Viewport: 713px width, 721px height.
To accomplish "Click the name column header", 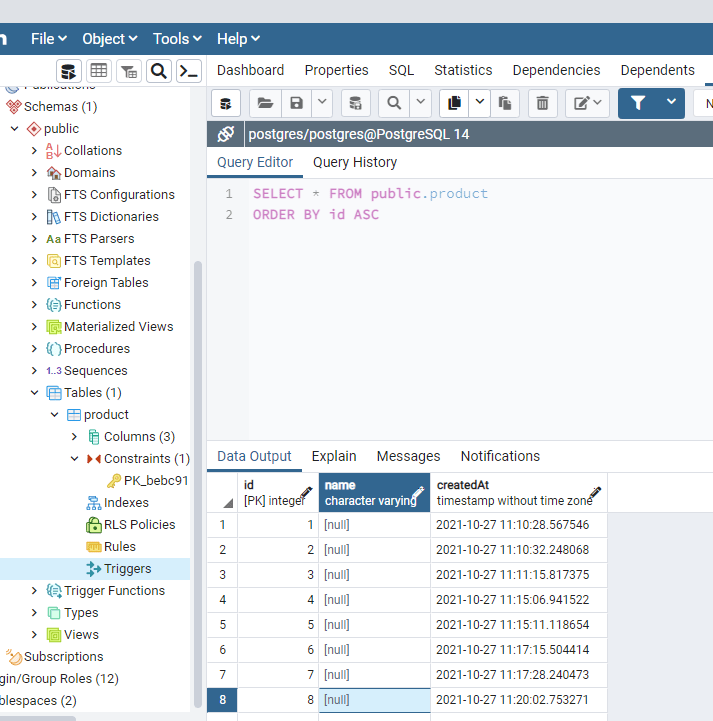I will (374, 492).
